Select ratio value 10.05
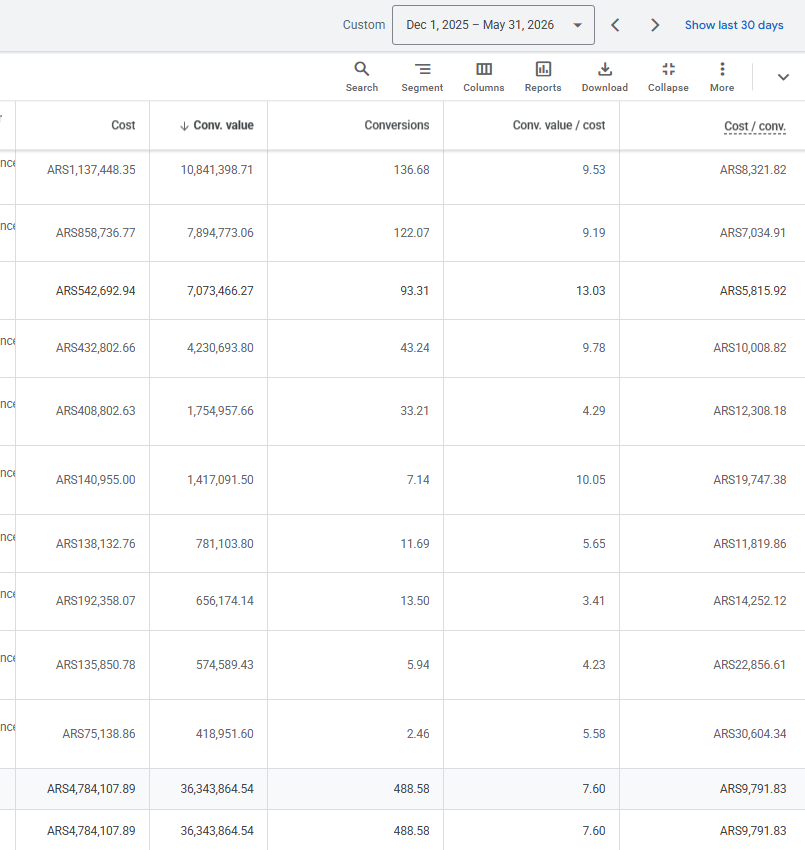The width and height of the screenshot is (805, 850). [590, 480]
